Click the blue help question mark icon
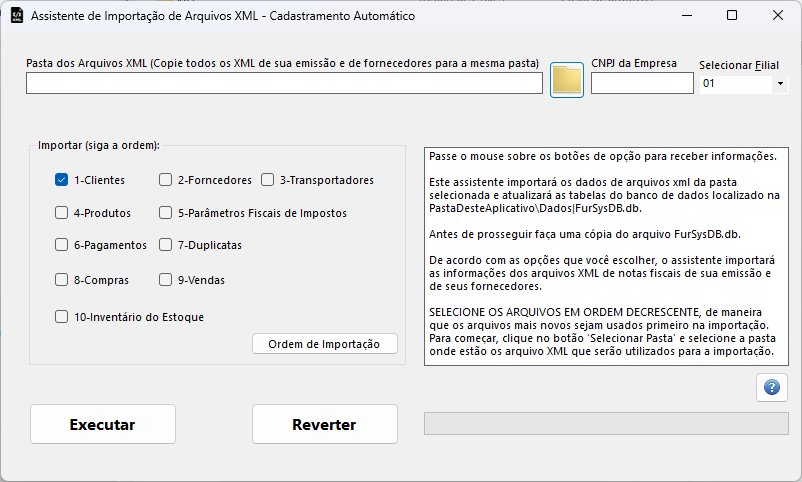The image size is (802, 482). click(x=771, y=387)
